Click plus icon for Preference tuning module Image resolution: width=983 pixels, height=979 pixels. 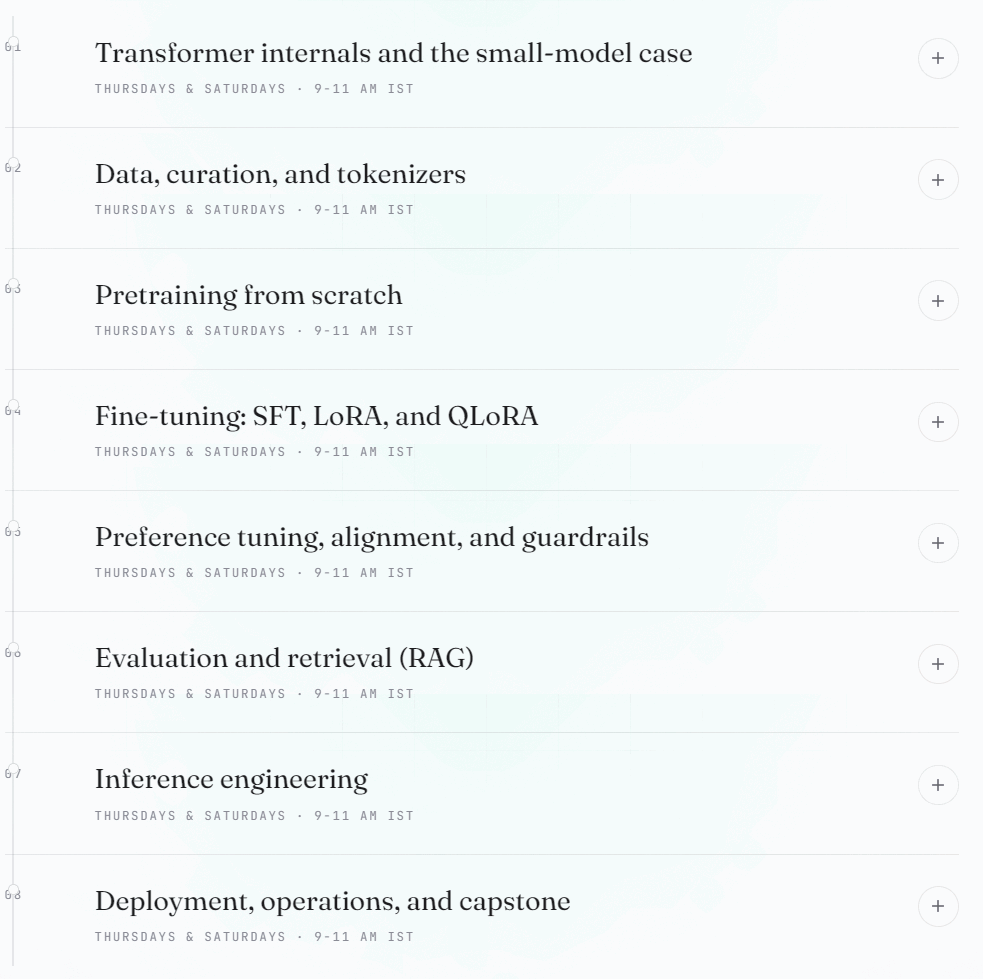(938, 543)
